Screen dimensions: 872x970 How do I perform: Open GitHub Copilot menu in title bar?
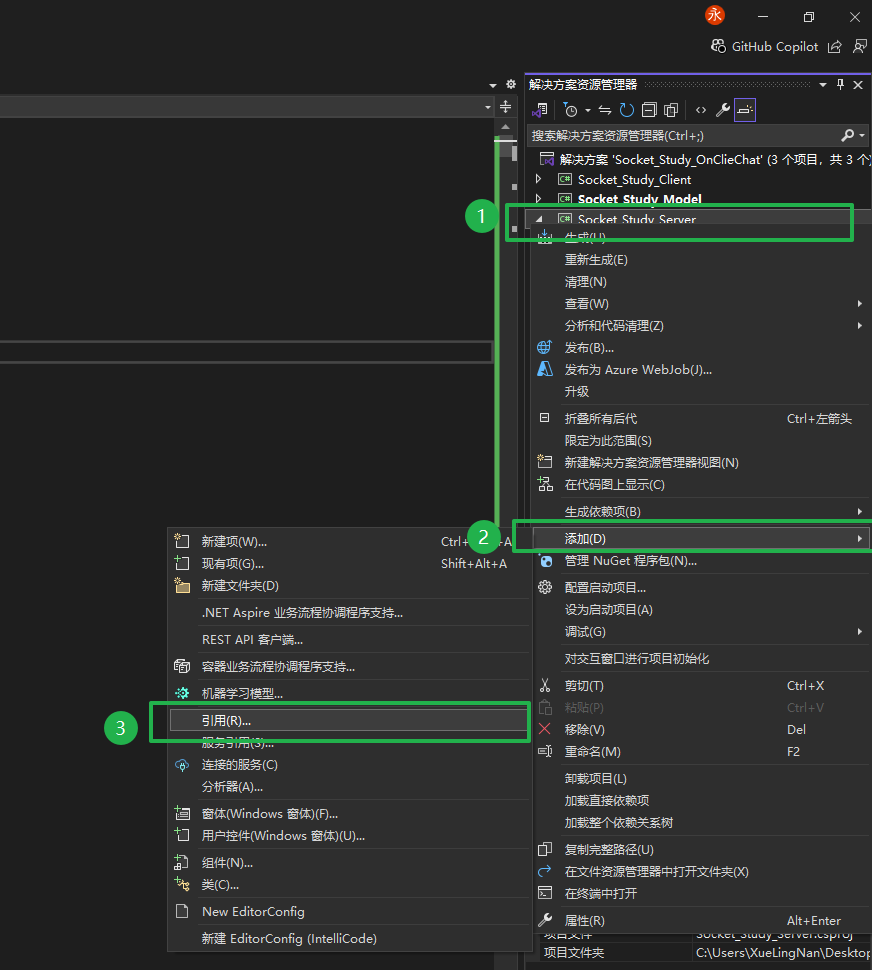(764, 46)
